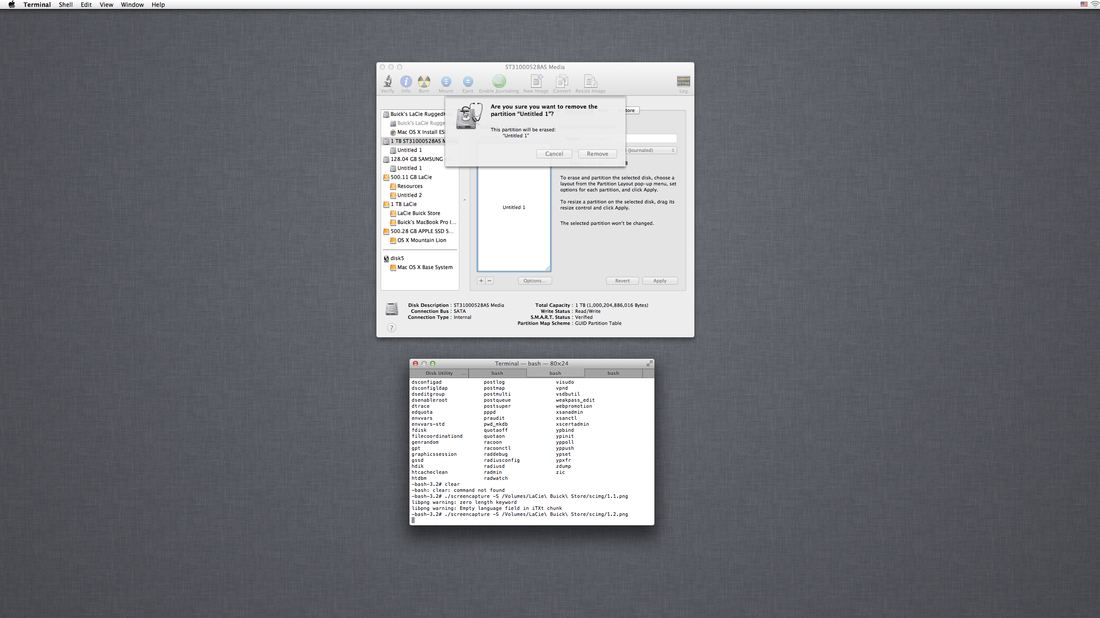Click the Burn toolbar icon
This screenshot has height=618, width=1100.
tap(424, 81)
